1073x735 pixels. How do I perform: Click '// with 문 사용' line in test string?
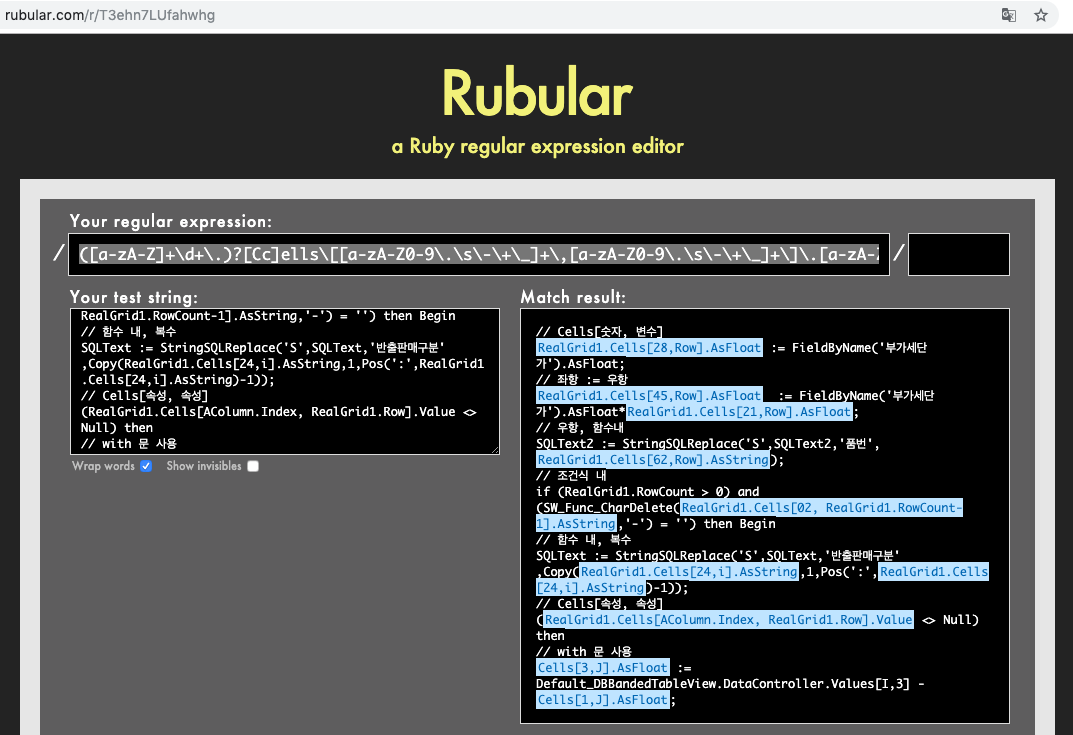[x=129, y=443]
